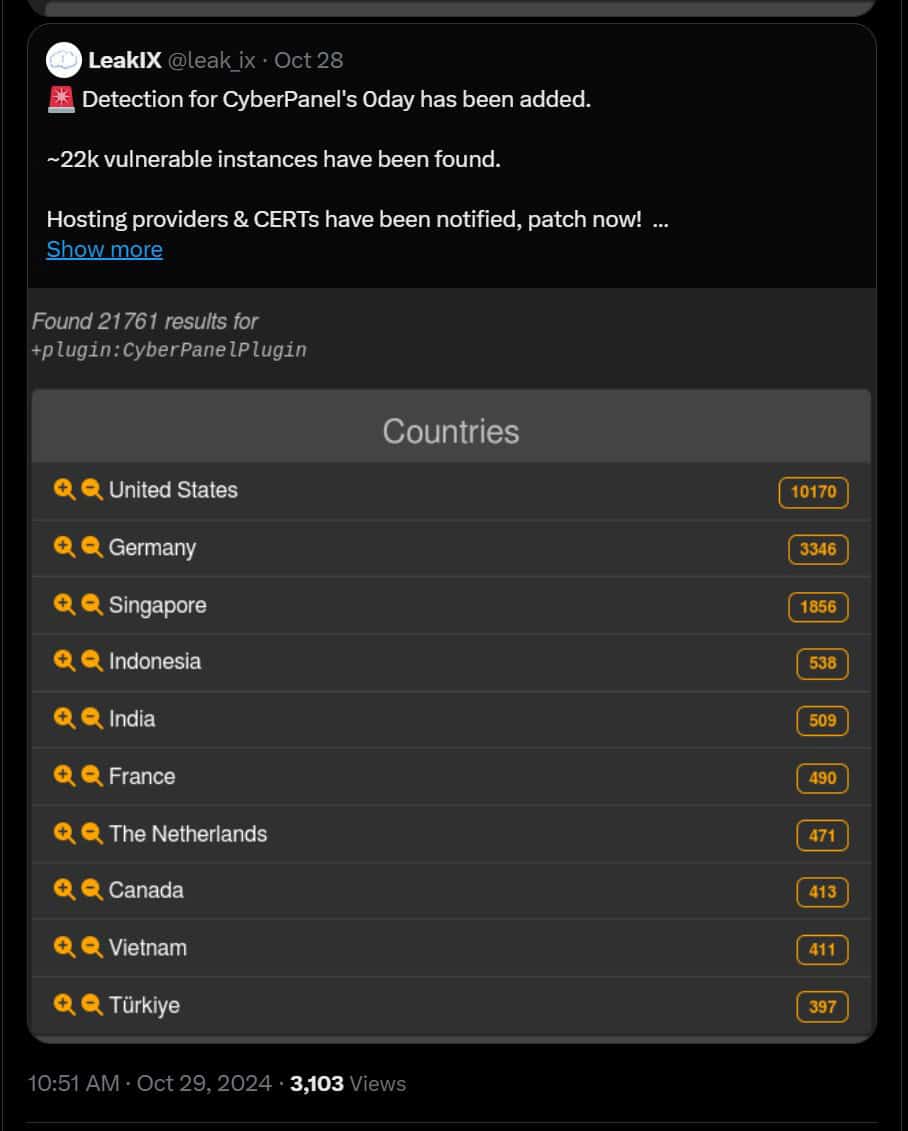
Task: Click zoom-out magnifier beside Germany
Action: [x=92, y=547]
